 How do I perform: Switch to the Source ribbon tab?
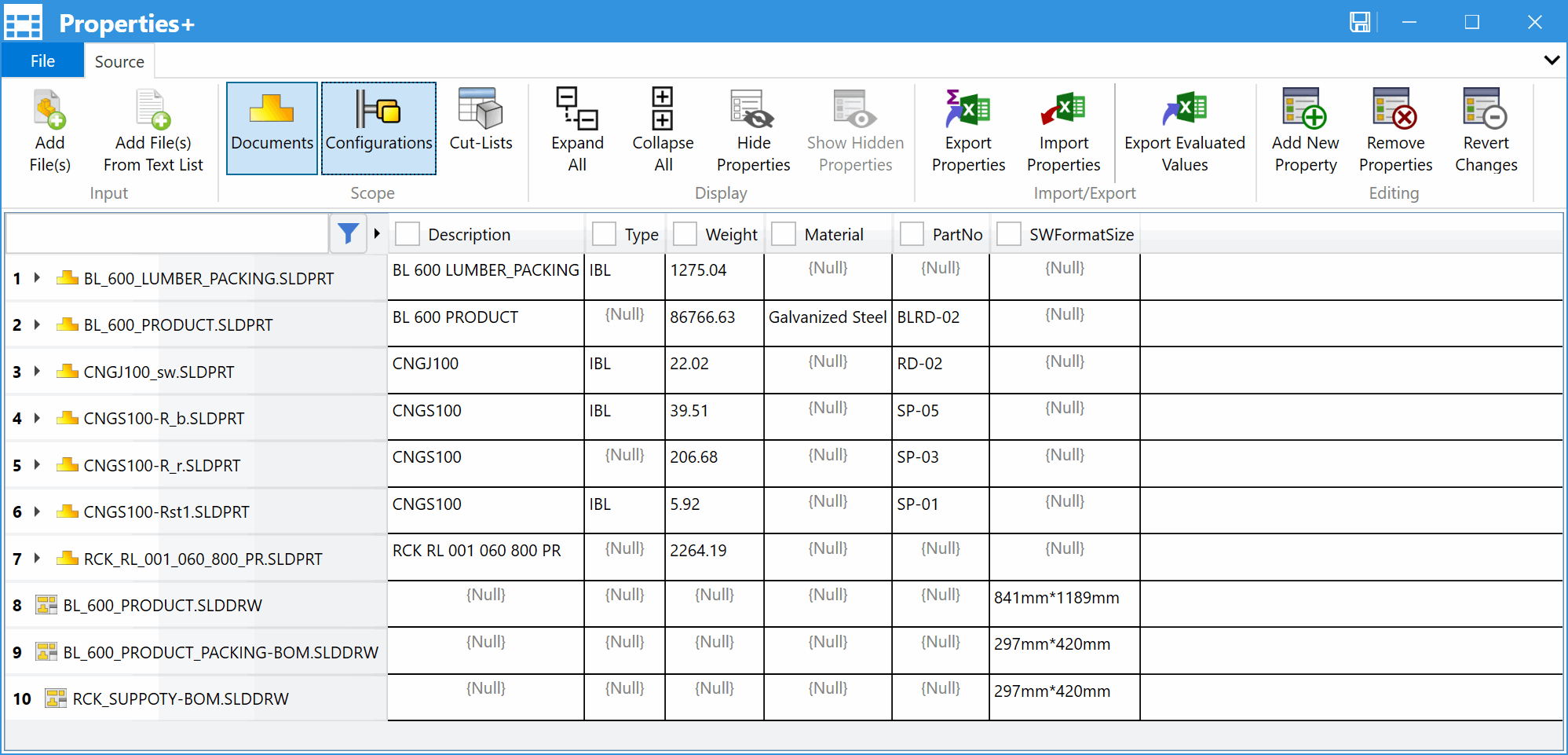pos(119,61)
